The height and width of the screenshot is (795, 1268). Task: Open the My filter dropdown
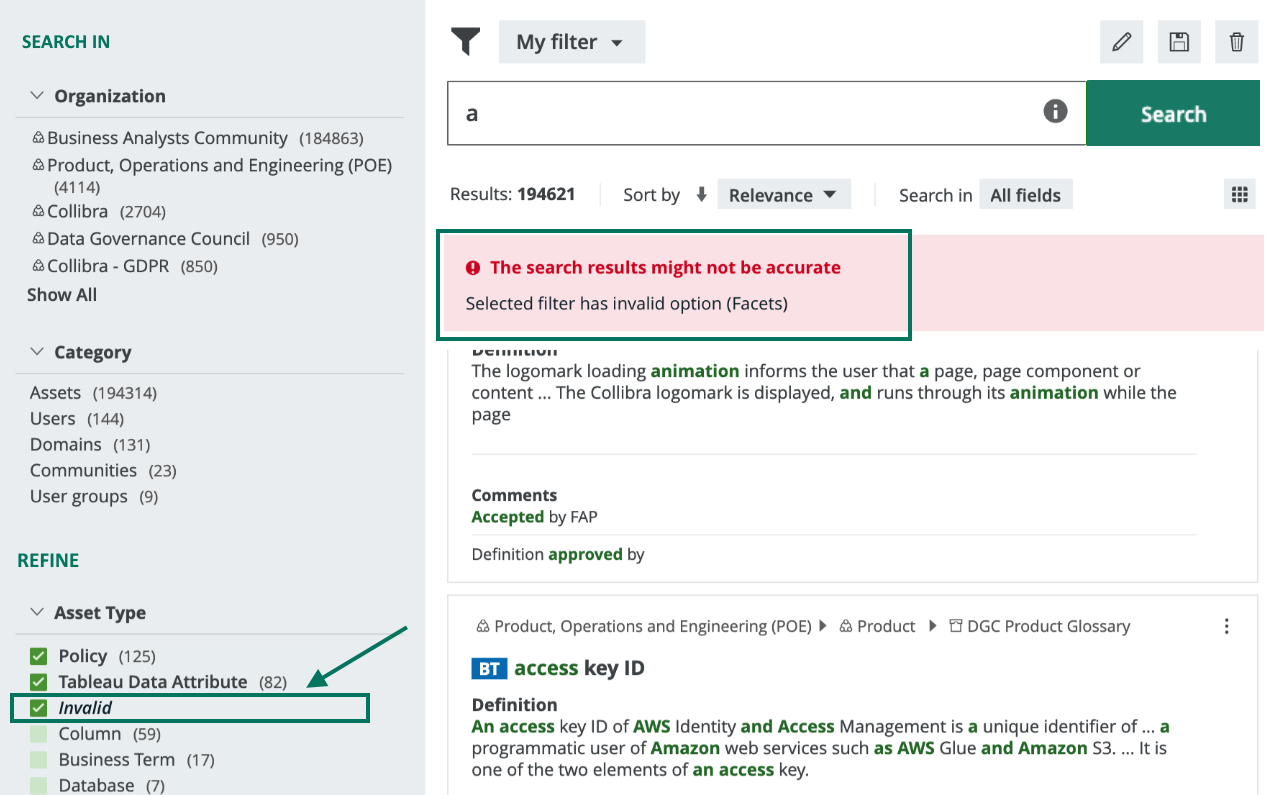(571, 42)
